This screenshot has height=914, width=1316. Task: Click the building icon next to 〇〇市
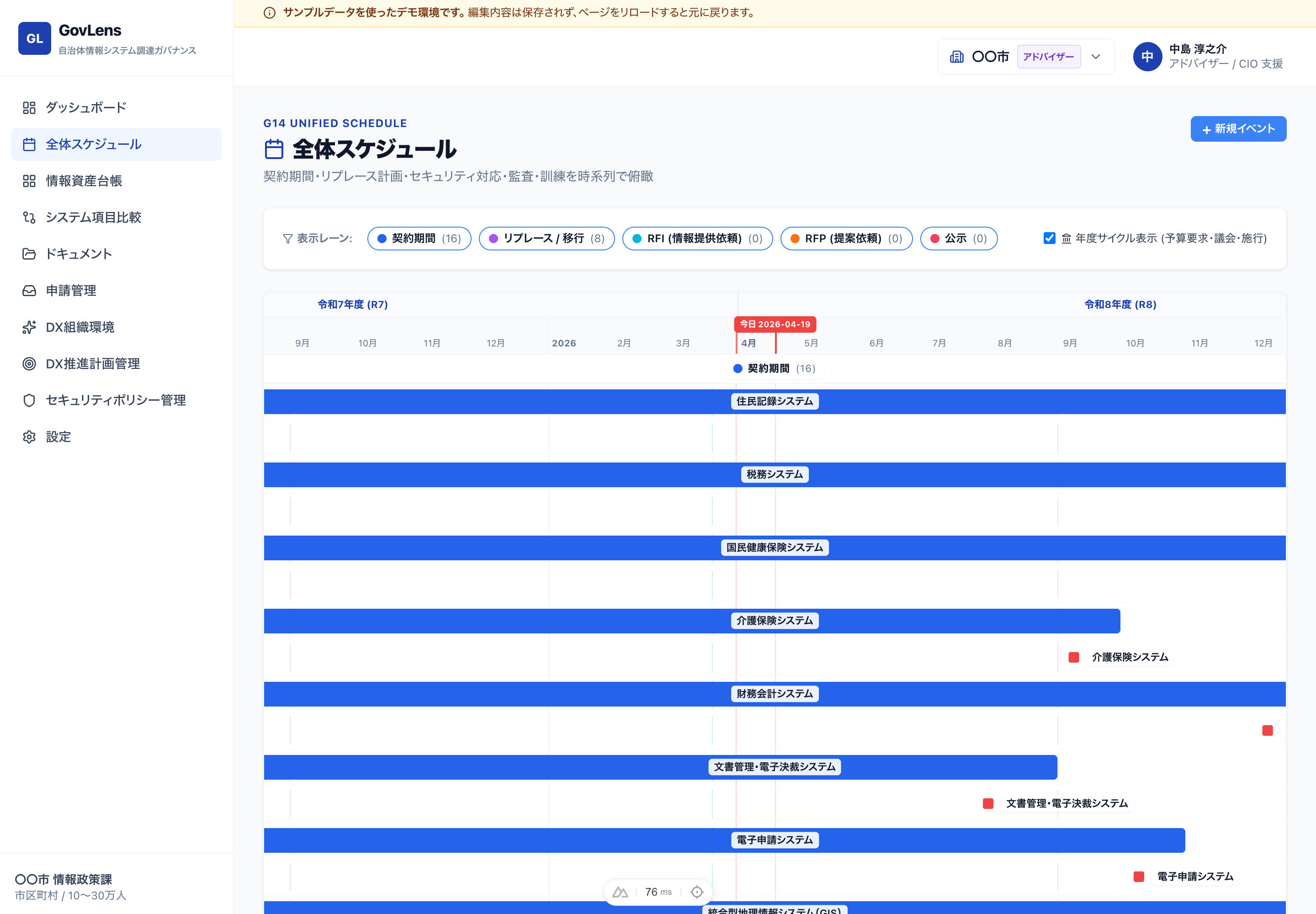[956, 57]
